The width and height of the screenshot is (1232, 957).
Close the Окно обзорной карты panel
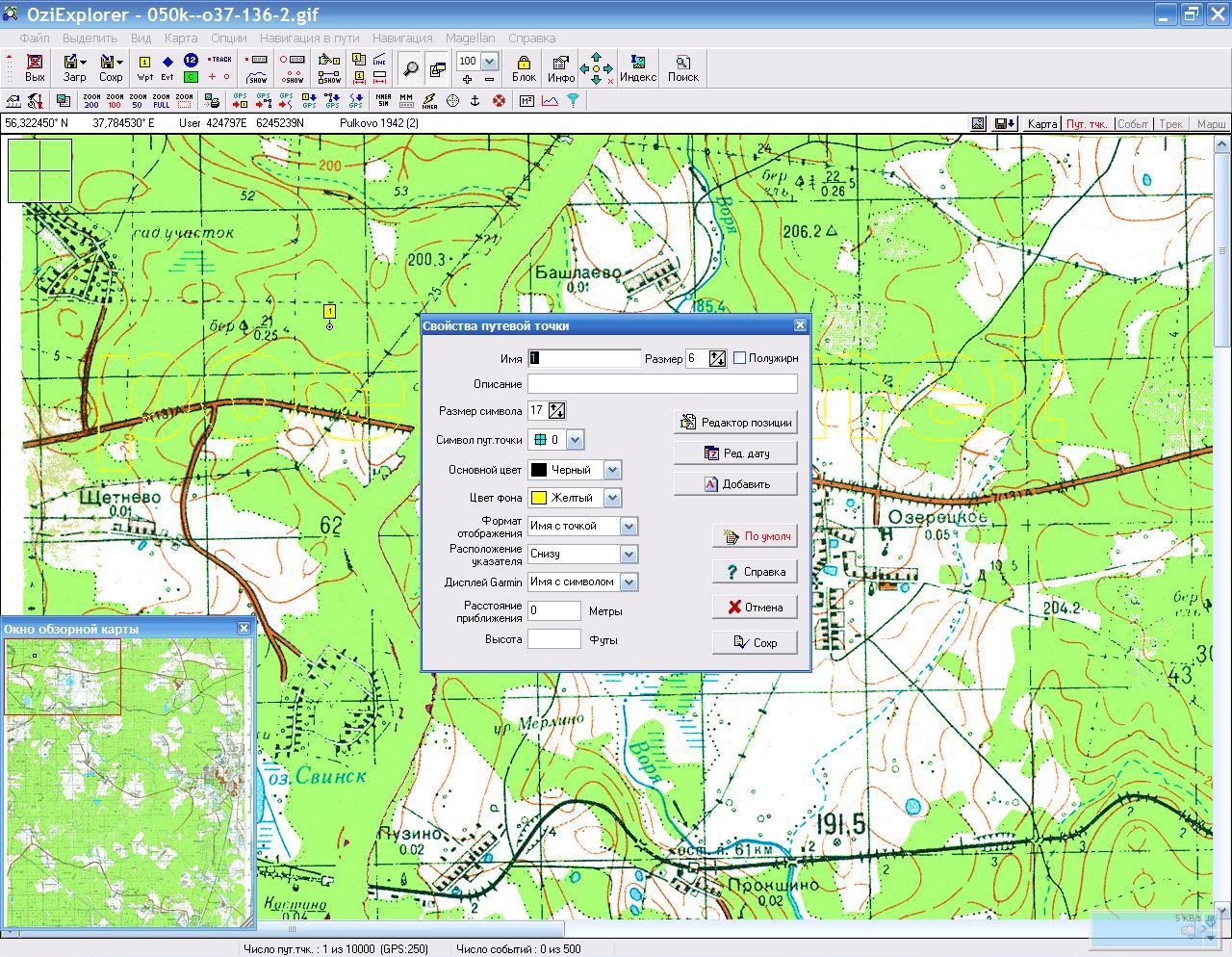[244, 628]
